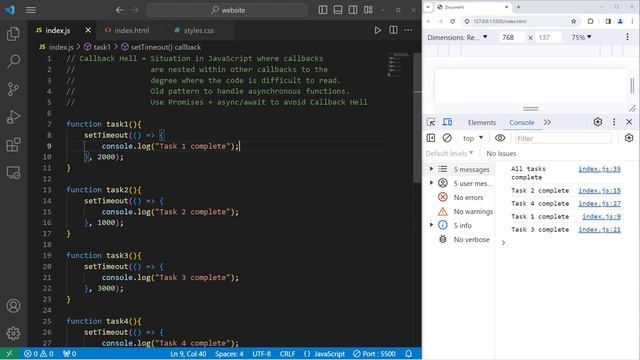Toggle primary side bar layout button
Viewport: 640px width, 360px height.
tap(322, 10)
